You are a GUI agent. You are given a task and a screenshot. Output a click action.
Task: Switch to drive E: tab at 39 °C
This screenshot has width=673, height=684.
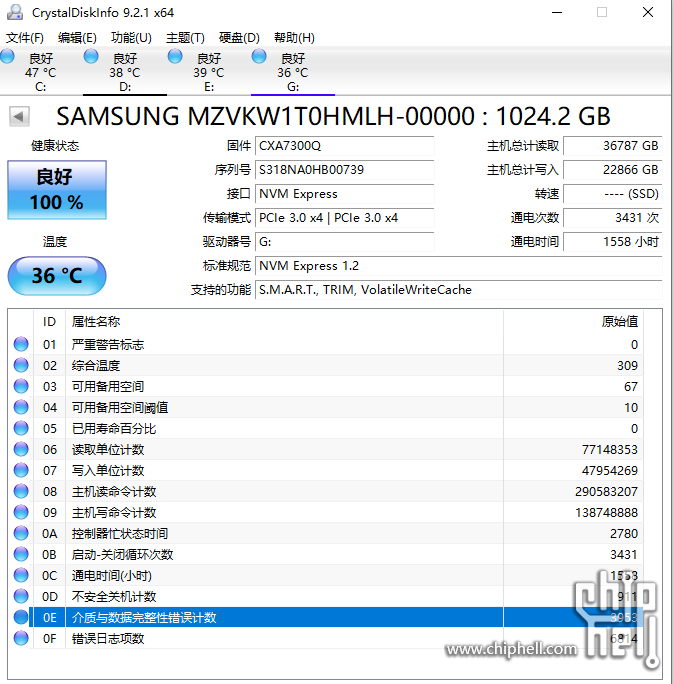[x=209, y=72]
